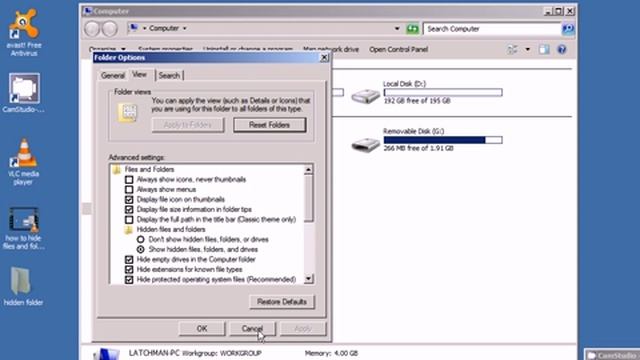The height and width of the screenshot is (360, 640).
Task: Switch to the Search tab
Action: [169, 76]
